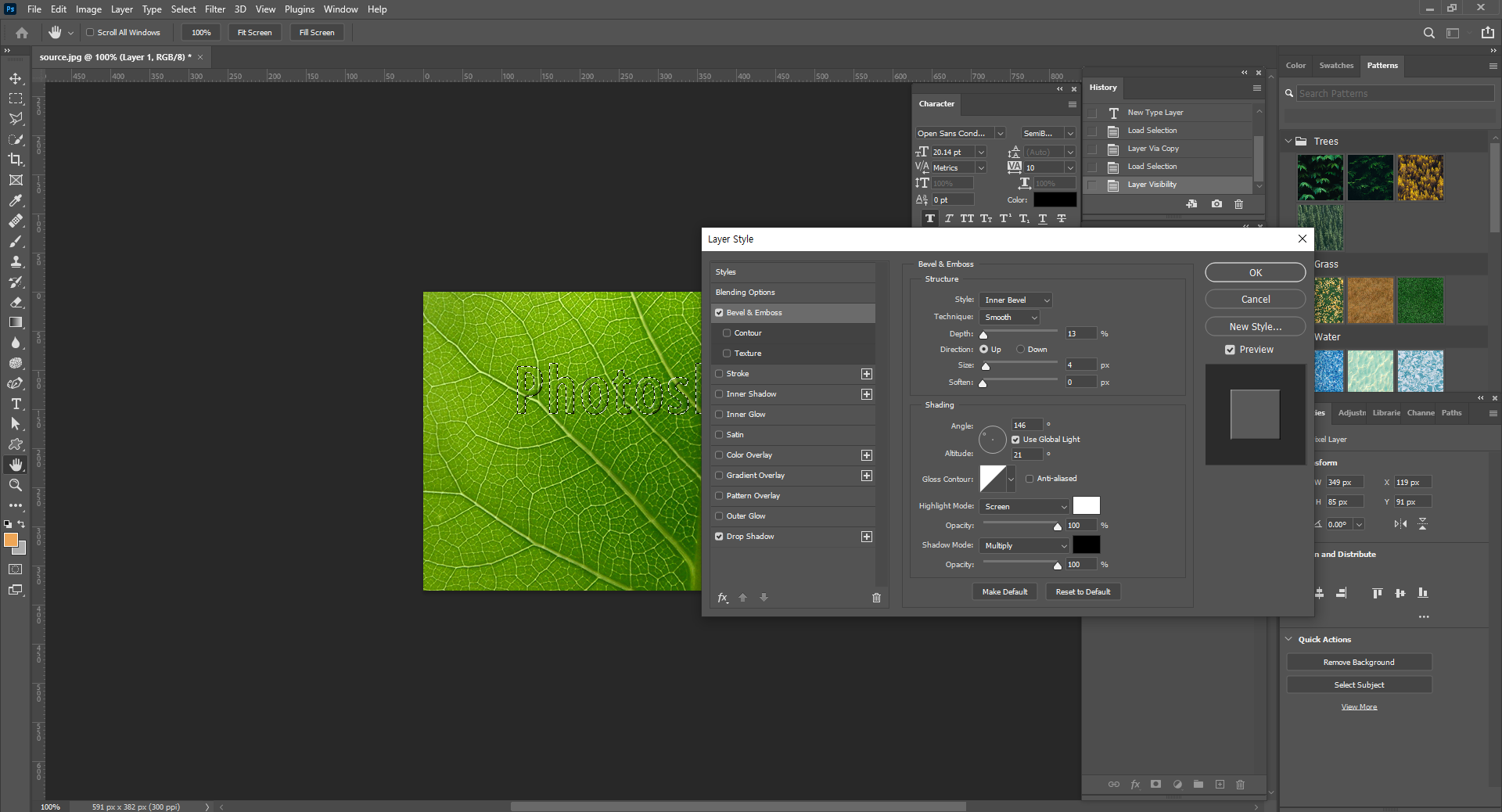
Task: Click Remove Background quick action
Action: [1359, 663]
